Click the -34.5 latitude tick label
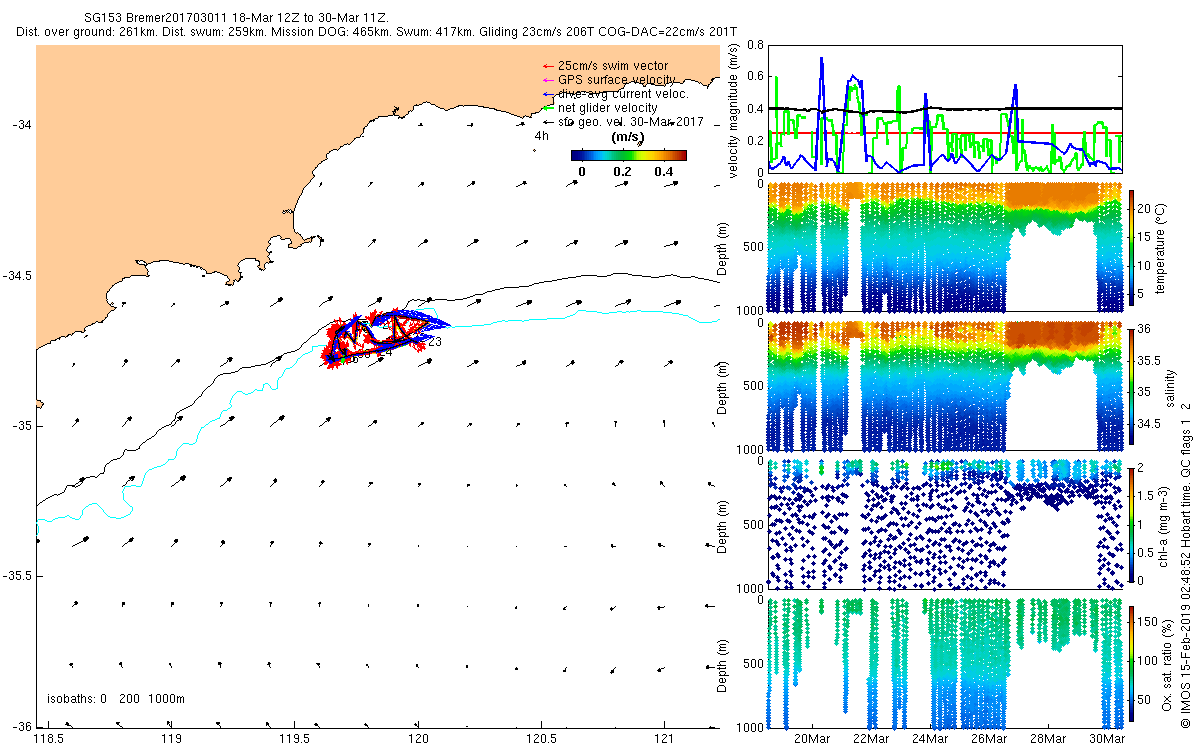 coord(17,275)
